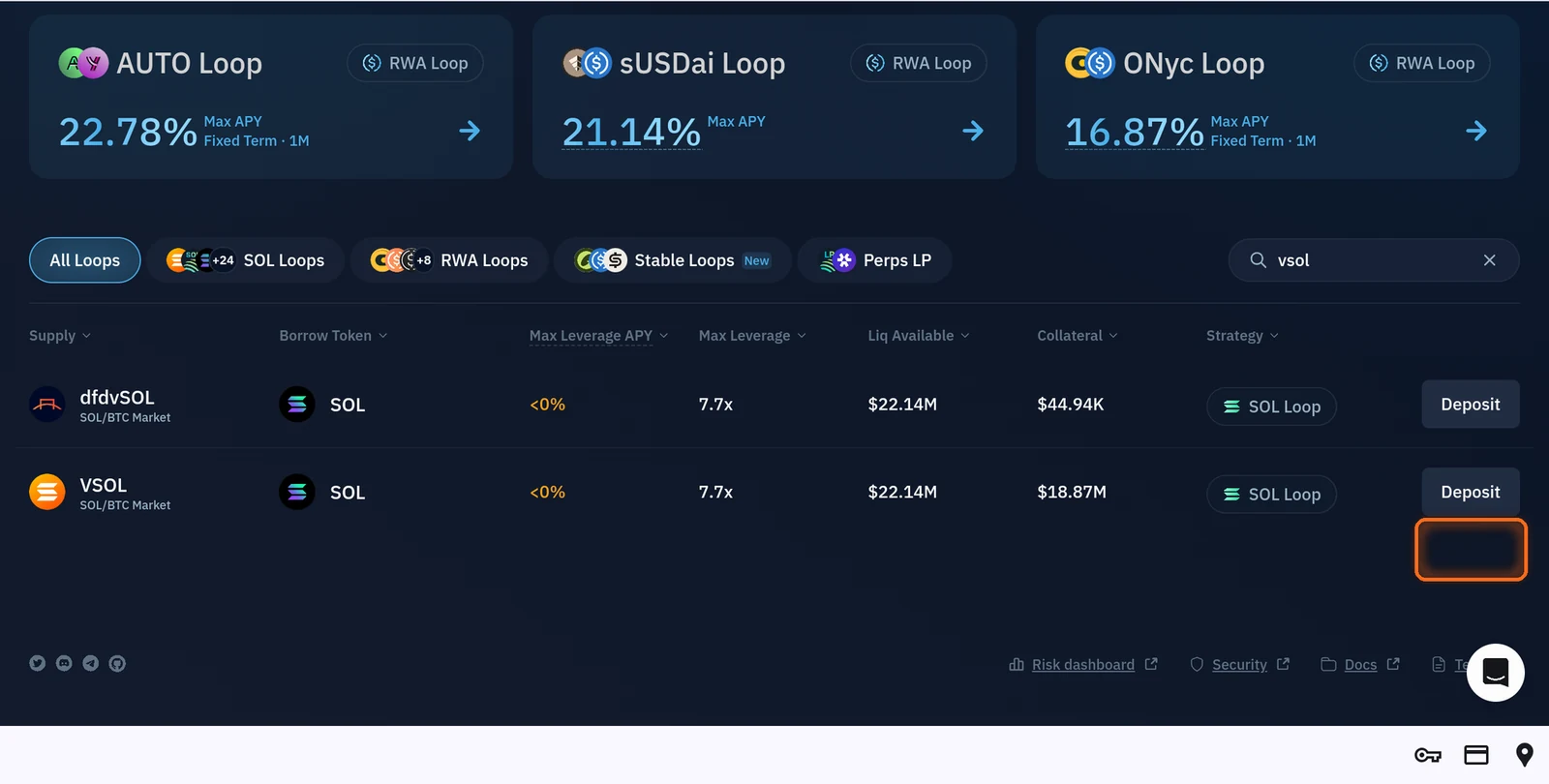Click RWA Loop tag on sUSDai Loop card
The height and width of the screenshot is (784, 1549).
pyautogui.click(x=919, y=63)
